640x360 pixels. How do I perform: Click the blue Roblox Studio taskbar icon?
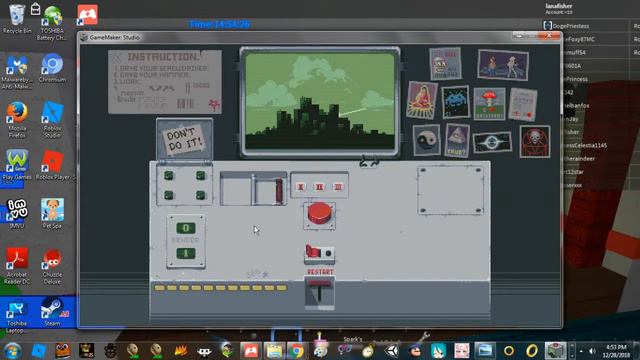[x=39, y=351]
